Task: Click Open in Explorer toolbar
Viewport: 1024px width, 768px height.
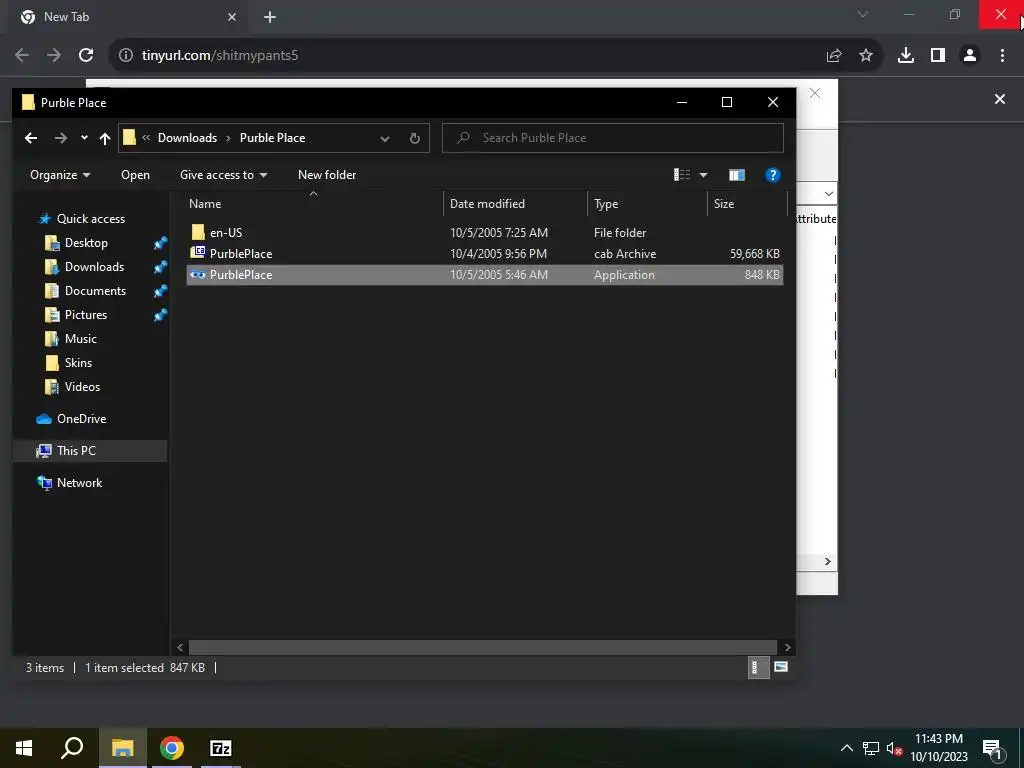Action: [135, 175]
